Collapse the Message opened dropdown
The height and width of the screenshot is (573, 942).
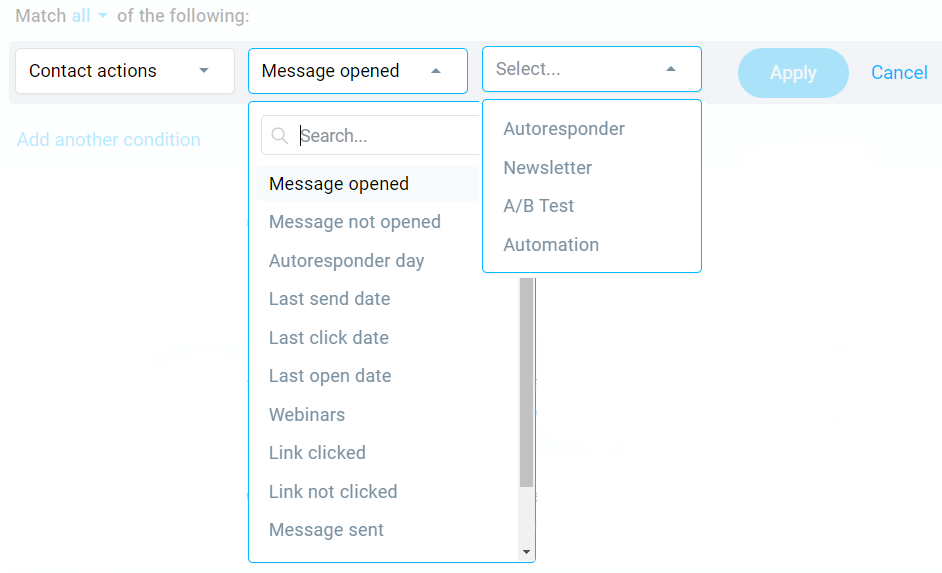click(x=357, y=71)
